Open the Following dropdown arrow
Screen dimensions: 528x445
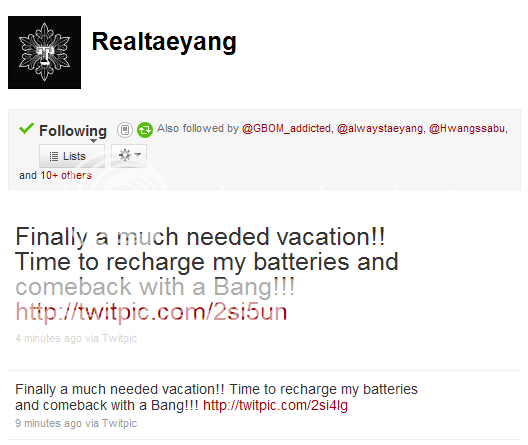click(x=94, y=141)
